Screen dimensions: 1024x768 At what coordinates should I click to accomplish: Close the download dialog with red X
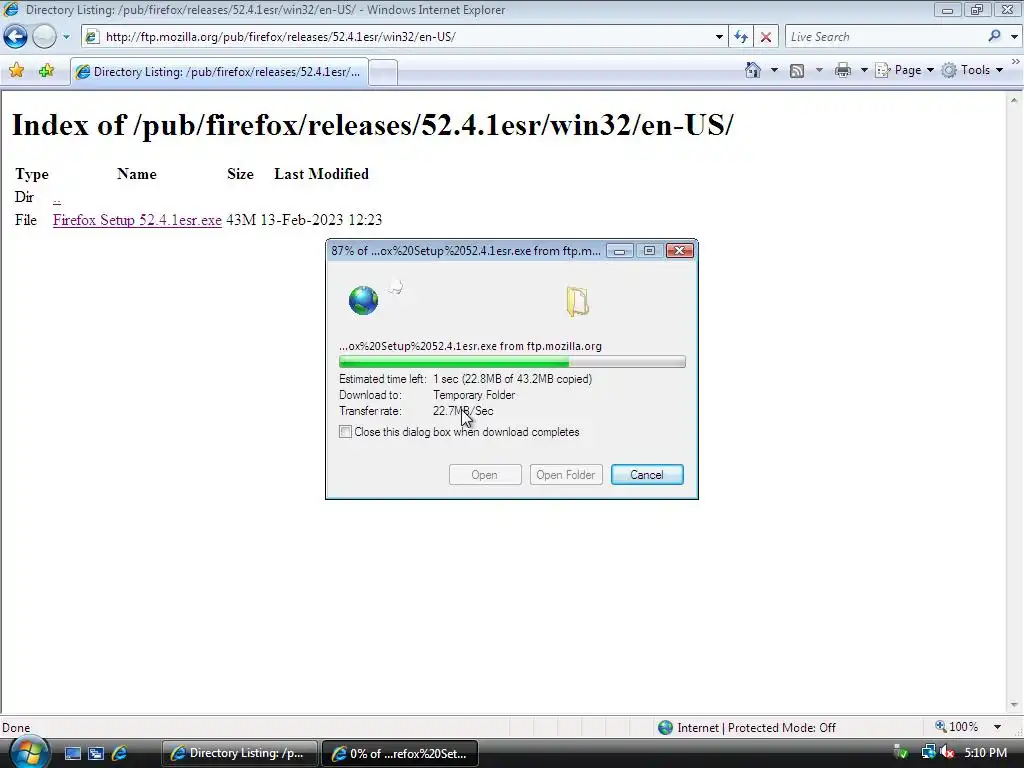(x=679, y=251)
